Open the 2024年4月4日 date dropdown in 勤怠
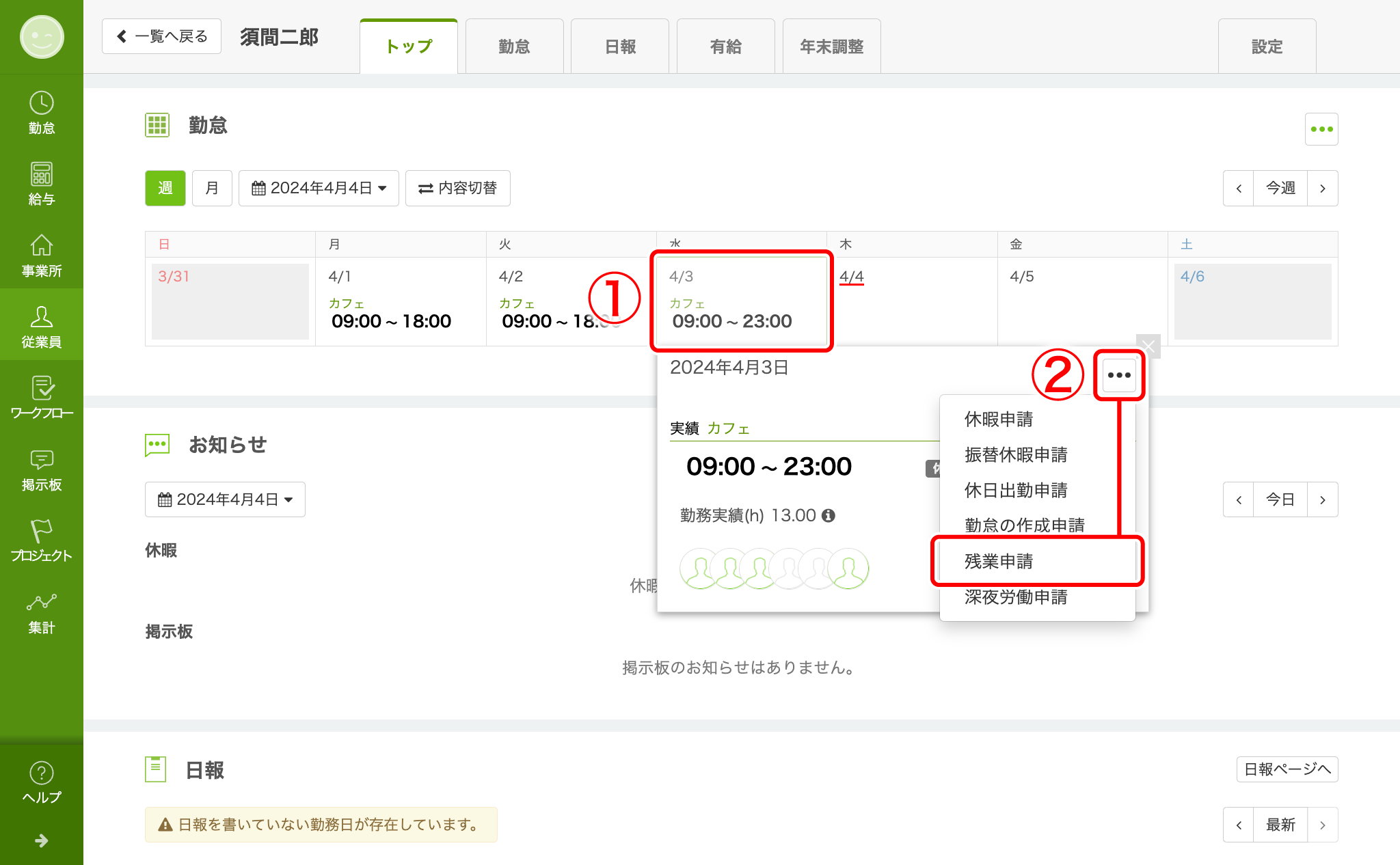Image resolution: width=1400 pixels, height=865 pixels. (x=319, y=188)
